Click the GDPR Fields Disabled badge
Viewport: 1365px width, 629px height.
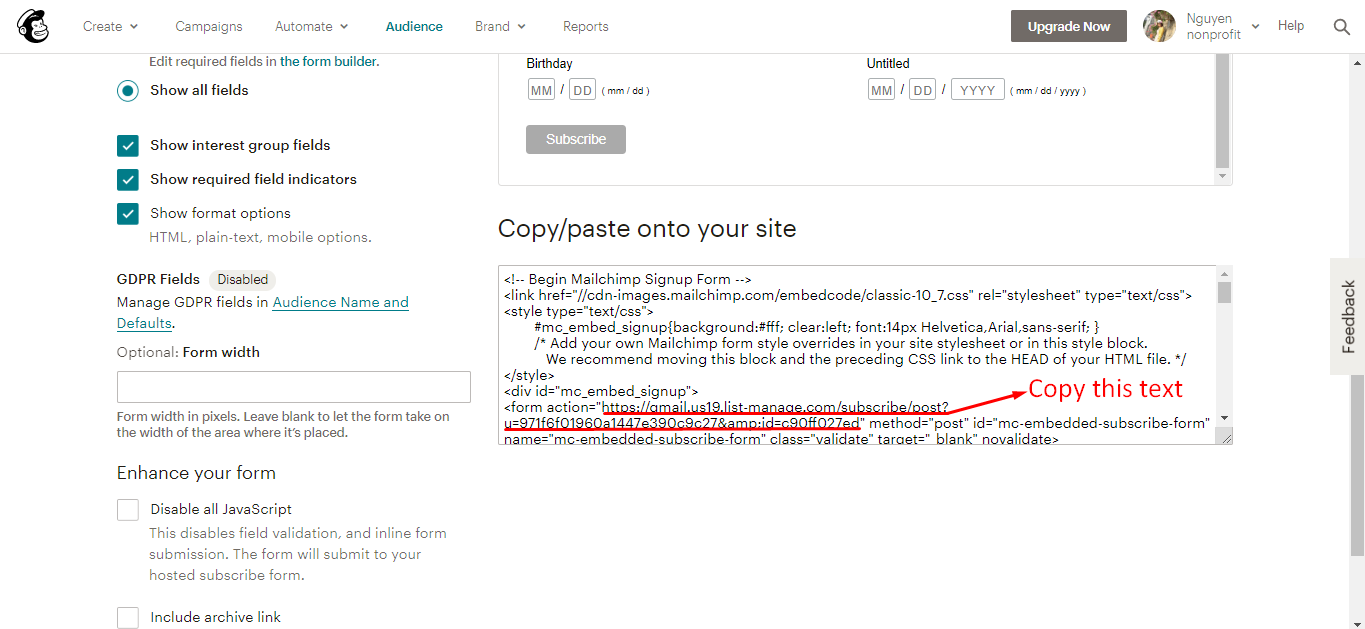(x=243, y=280)
